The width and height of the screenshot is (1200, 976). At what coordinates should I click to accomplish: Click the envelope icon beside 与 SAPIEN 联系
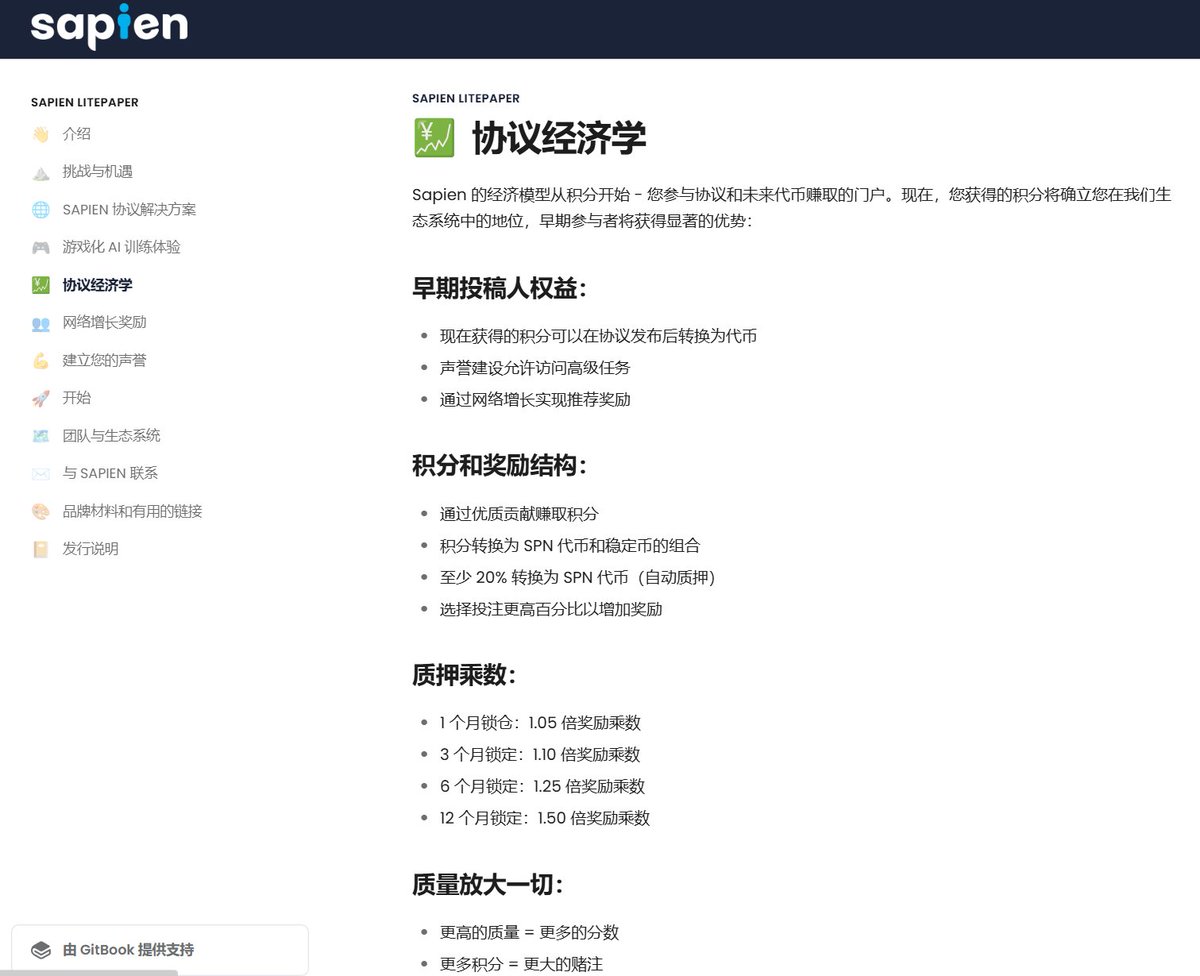(x=40, y=473)
